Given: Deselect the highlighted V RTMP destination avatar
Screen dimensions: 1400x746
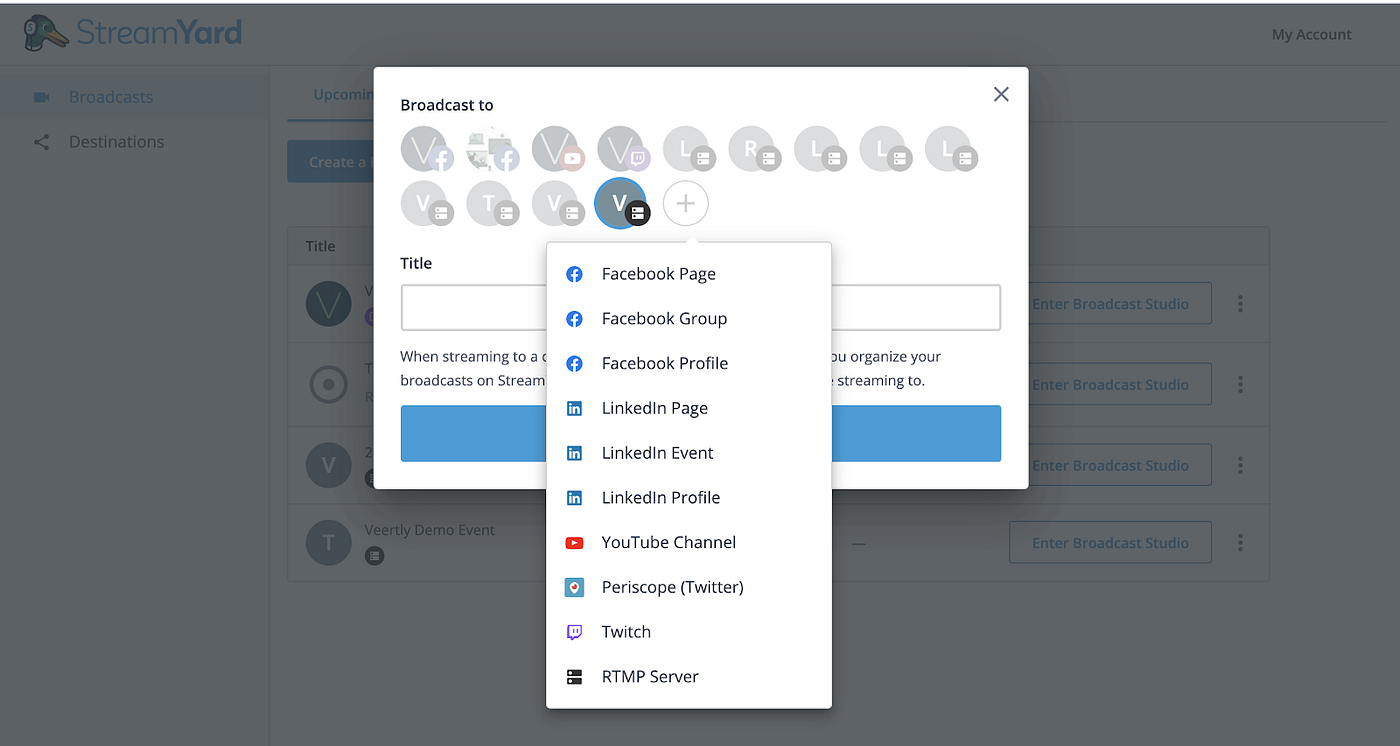Looking at the screenshot, I should pos(621,203).
